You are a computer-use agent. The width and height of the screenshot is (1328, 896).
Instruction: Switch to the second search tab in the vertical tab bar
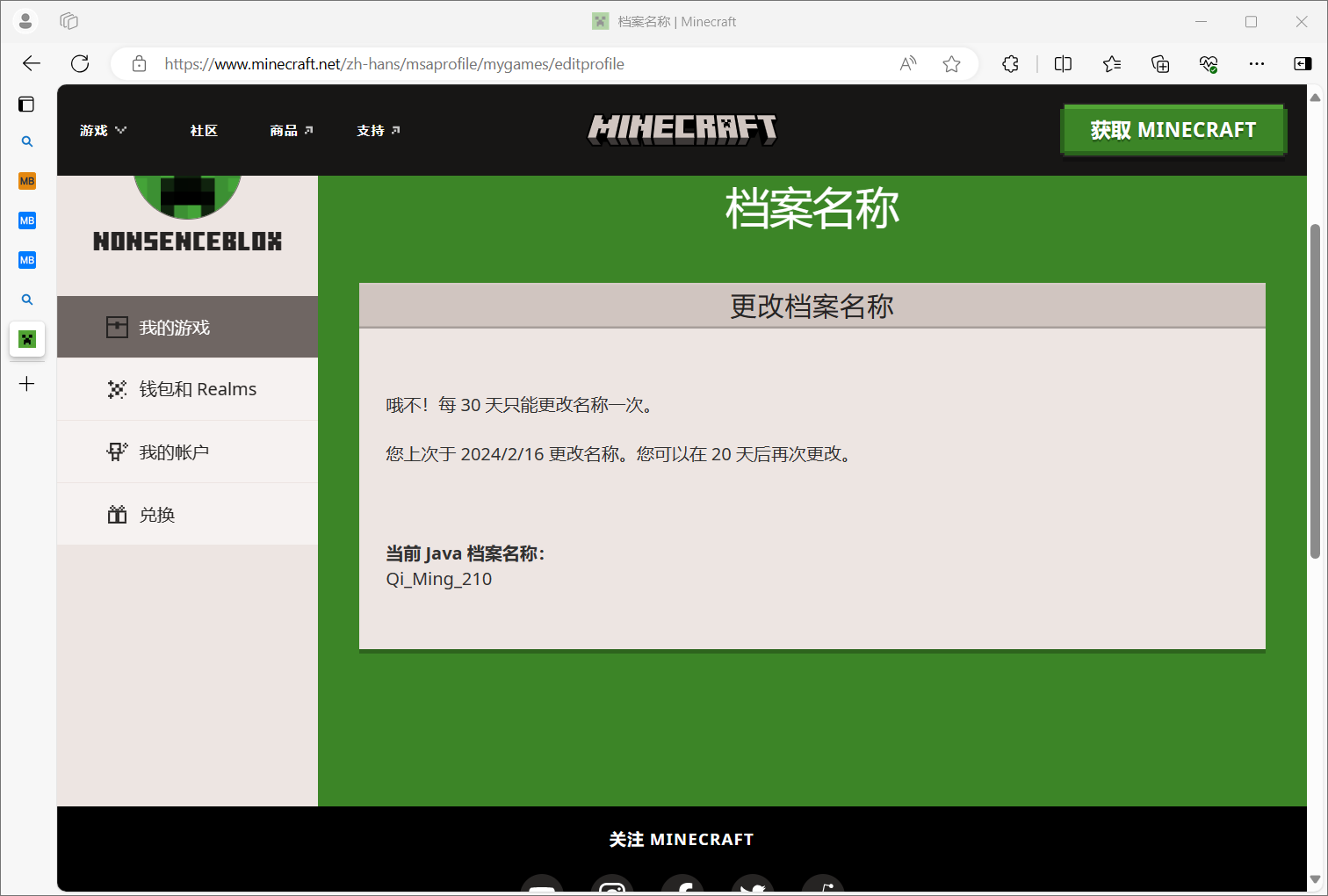point(27,300)
